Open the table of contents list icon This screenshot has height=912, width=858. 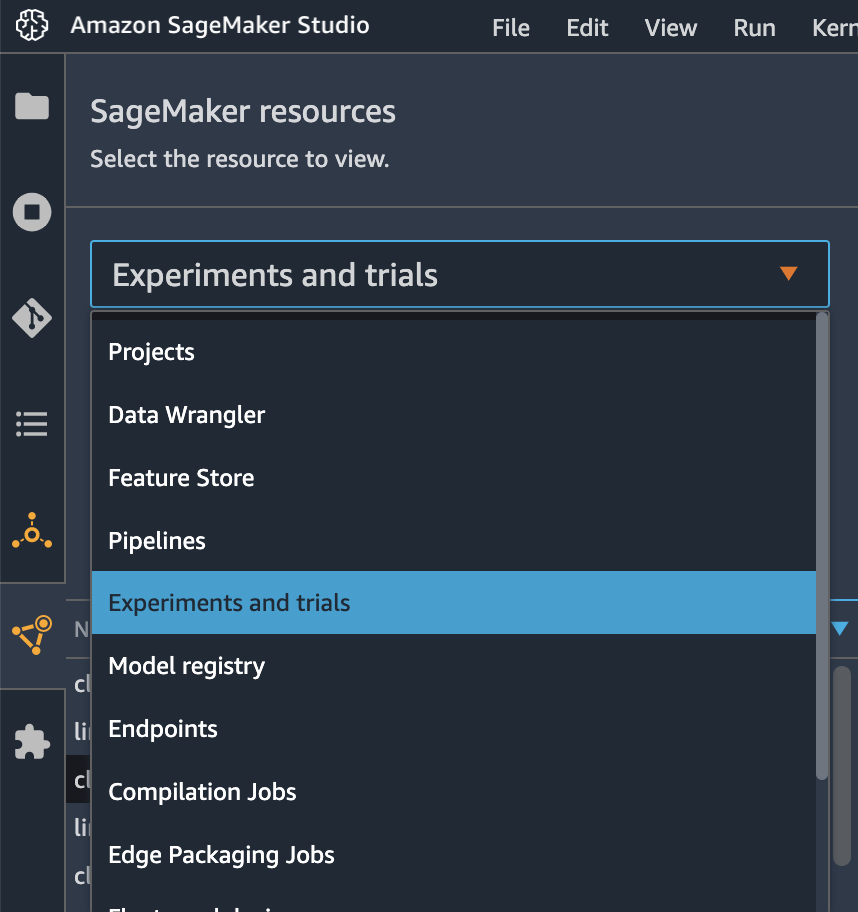coord(32,424)
